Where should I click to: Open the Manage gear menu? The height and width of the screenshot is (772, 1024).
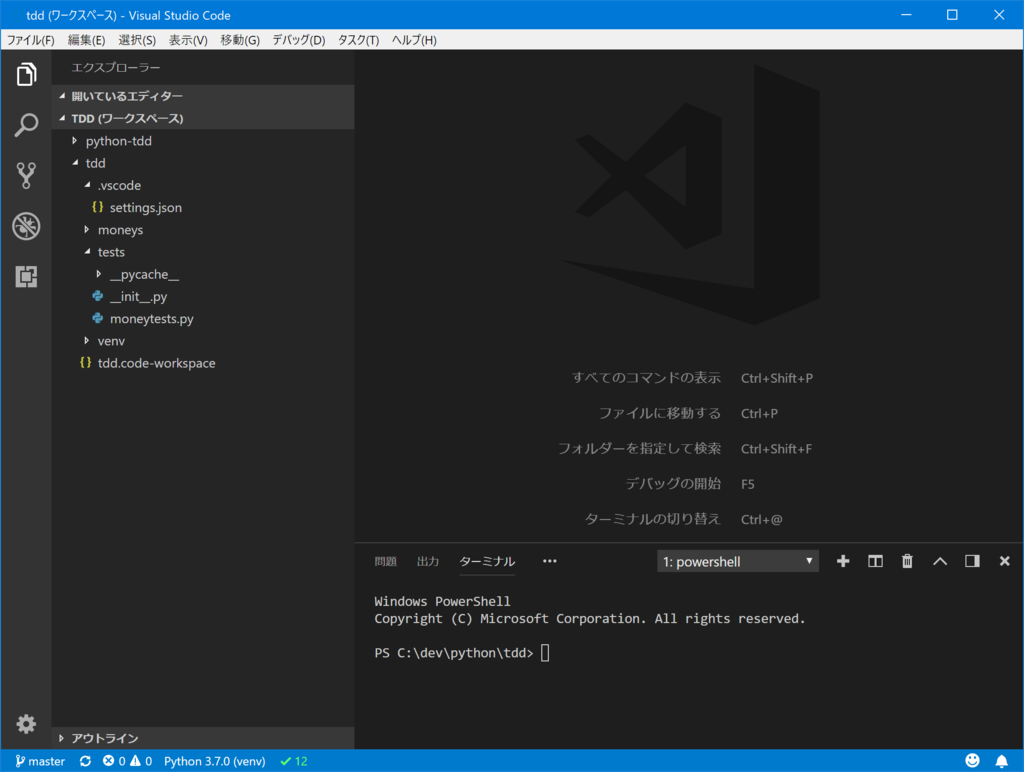(26, 724)
